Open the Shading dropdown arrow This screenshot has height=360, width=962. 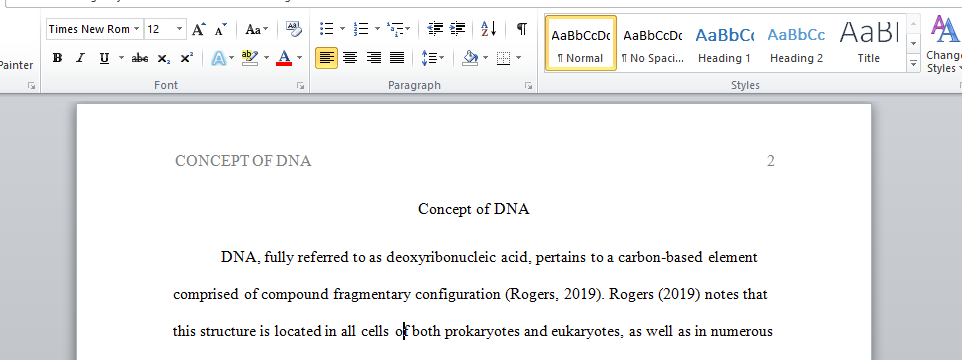[x=485, y=58]
